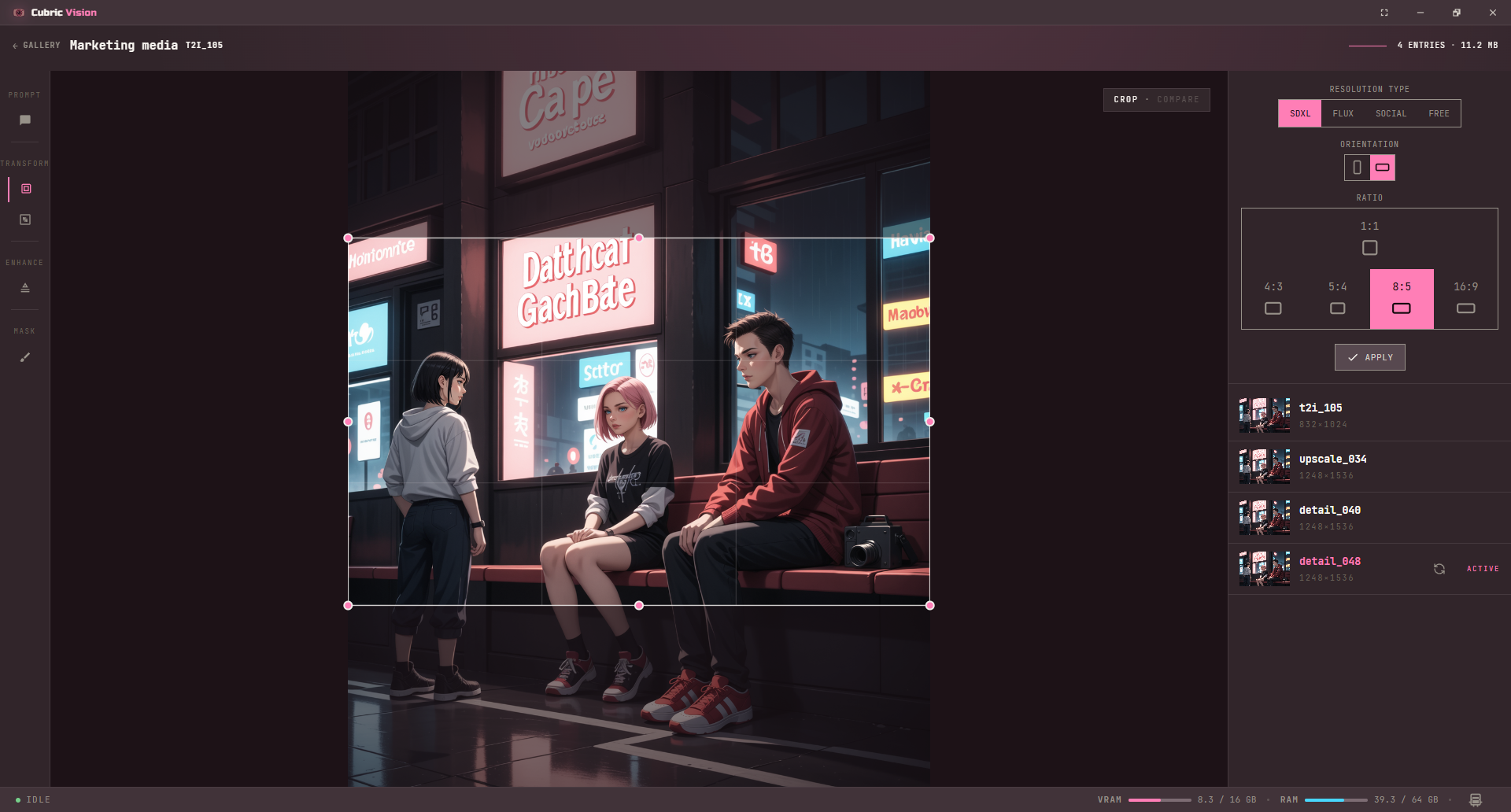The image size is (1511, 812).
Task: Click the top-left crop handle
Action: (348, 238)
